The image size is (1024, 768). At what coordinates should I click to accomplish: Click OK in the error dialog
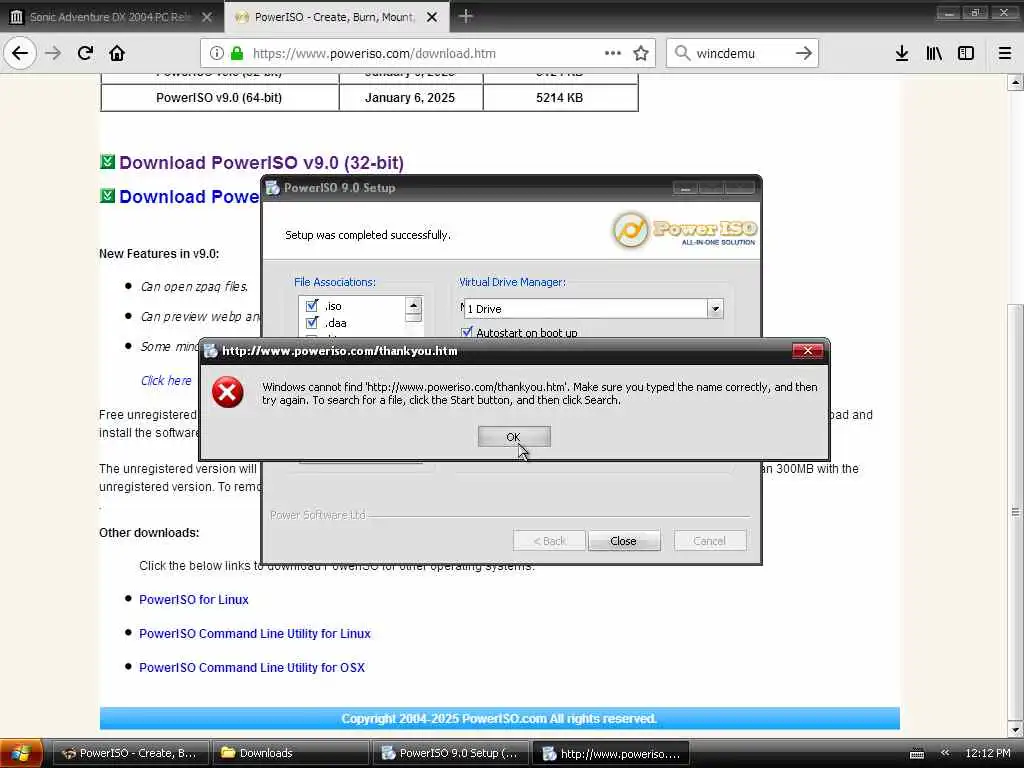514,436
